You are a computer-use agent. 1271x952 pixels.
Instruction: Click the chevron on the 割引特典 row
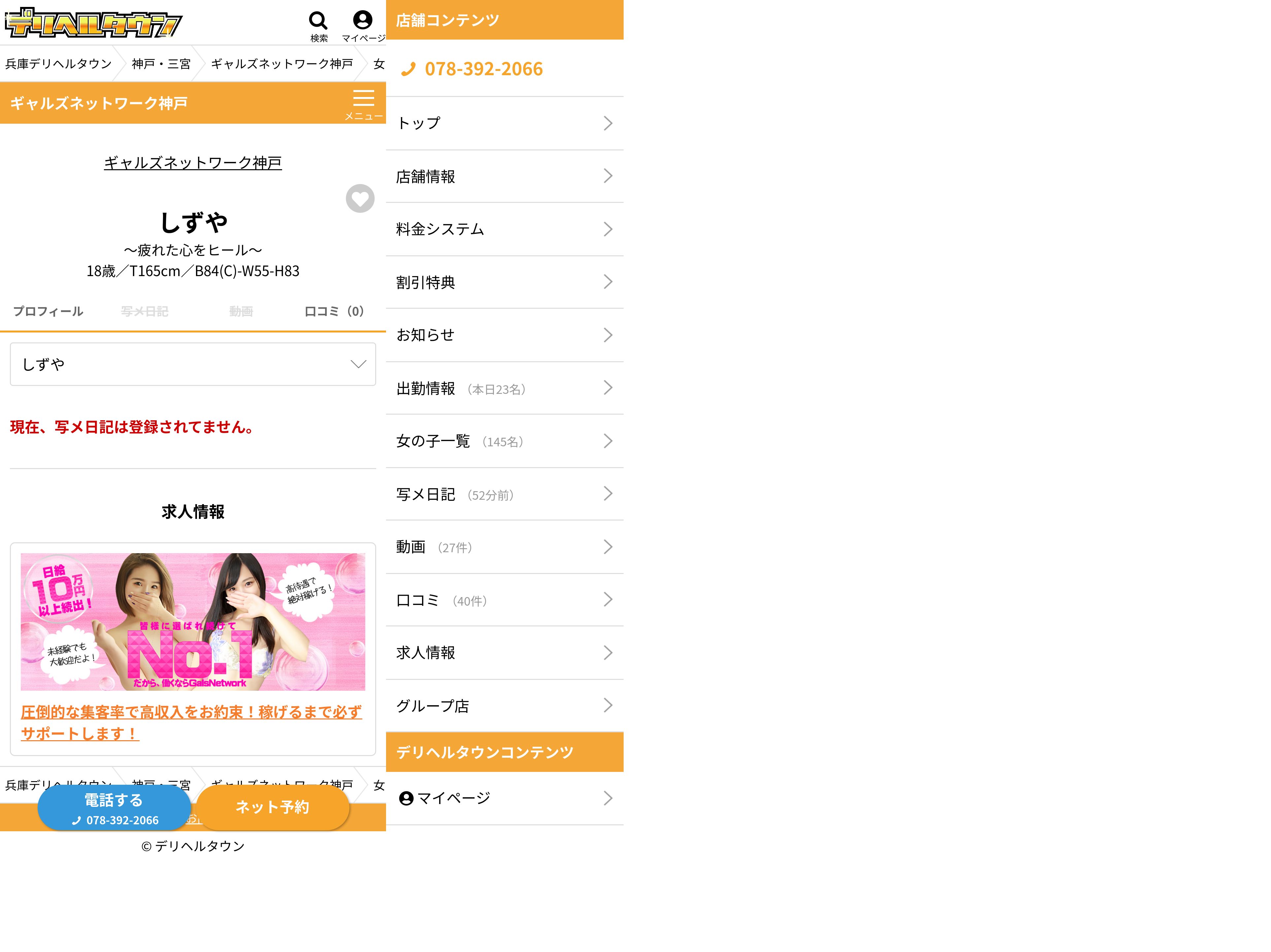[x=608, y=281]
